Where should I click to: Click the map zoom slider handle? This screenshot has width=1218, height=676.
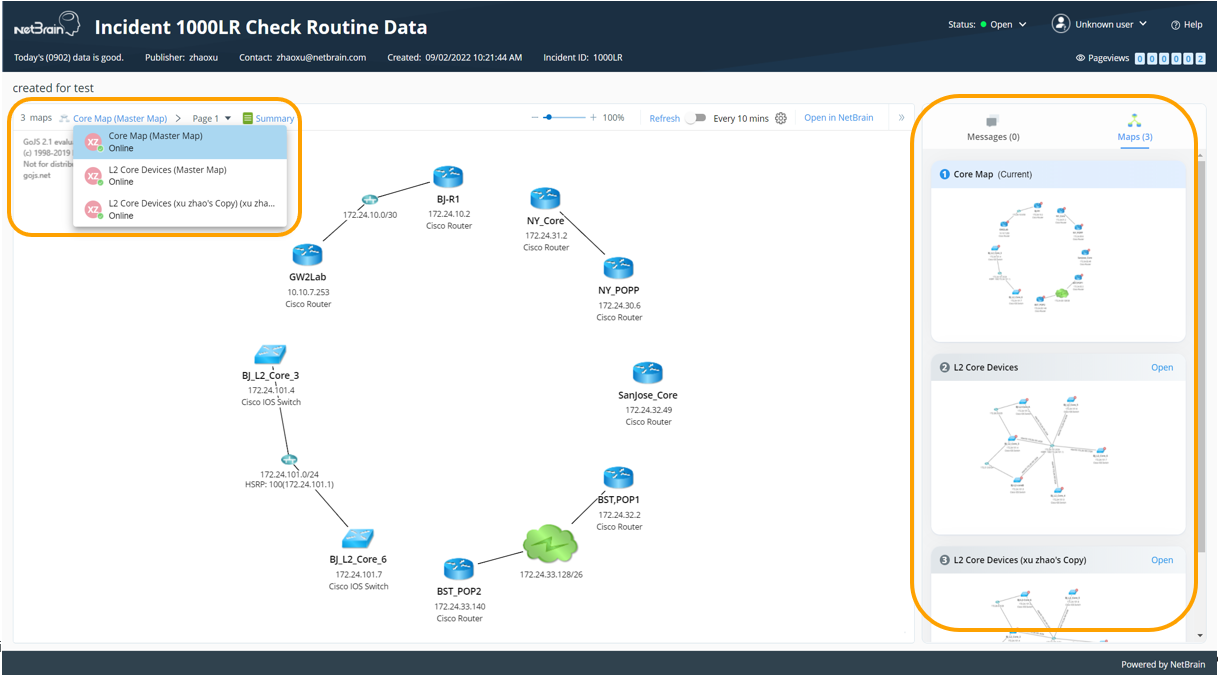tap(548, 118)
